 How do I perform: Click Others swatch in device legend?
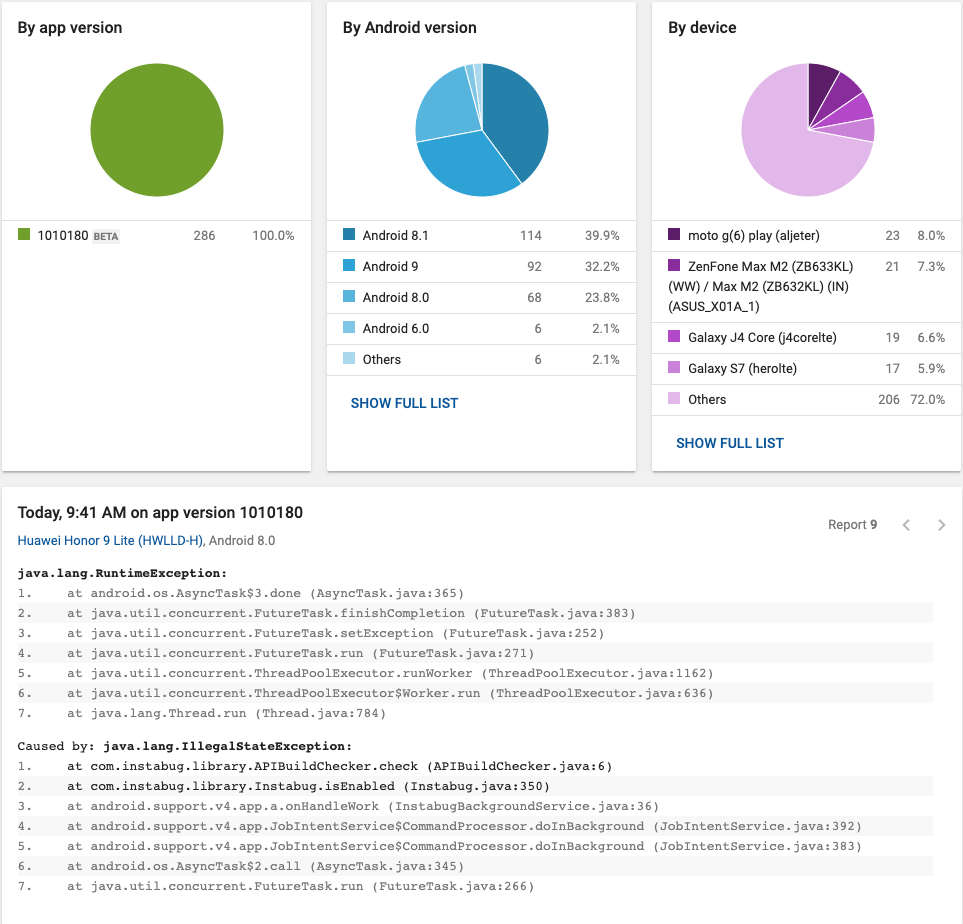tap(674, 398)
